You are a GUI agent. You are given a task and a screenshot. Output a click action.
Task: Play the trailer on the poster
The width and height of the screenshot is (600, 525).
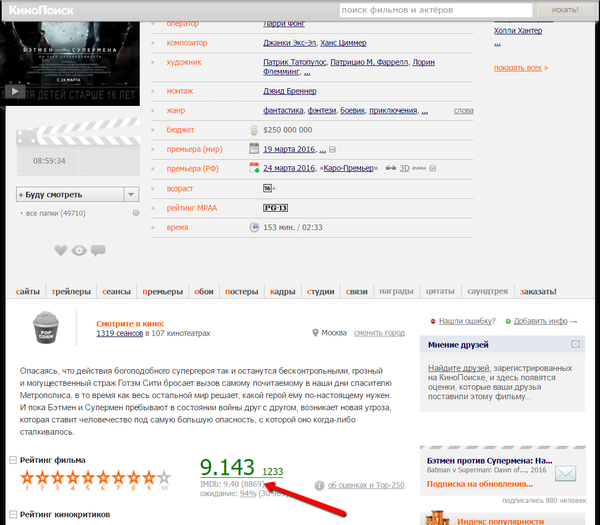pyautogui.click(x=15, y=91)
